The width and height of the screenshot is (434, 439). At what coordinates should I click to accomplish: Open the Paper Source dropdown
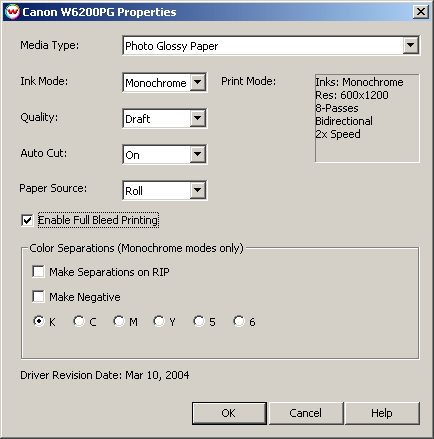tap(198, 190)
